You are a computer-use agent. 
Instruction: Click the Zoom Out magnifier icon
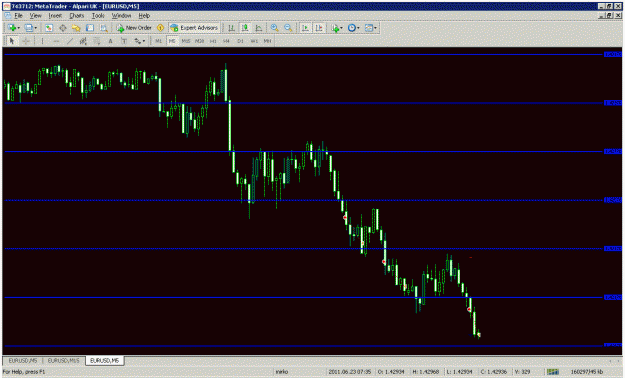[x=288, y=28]
